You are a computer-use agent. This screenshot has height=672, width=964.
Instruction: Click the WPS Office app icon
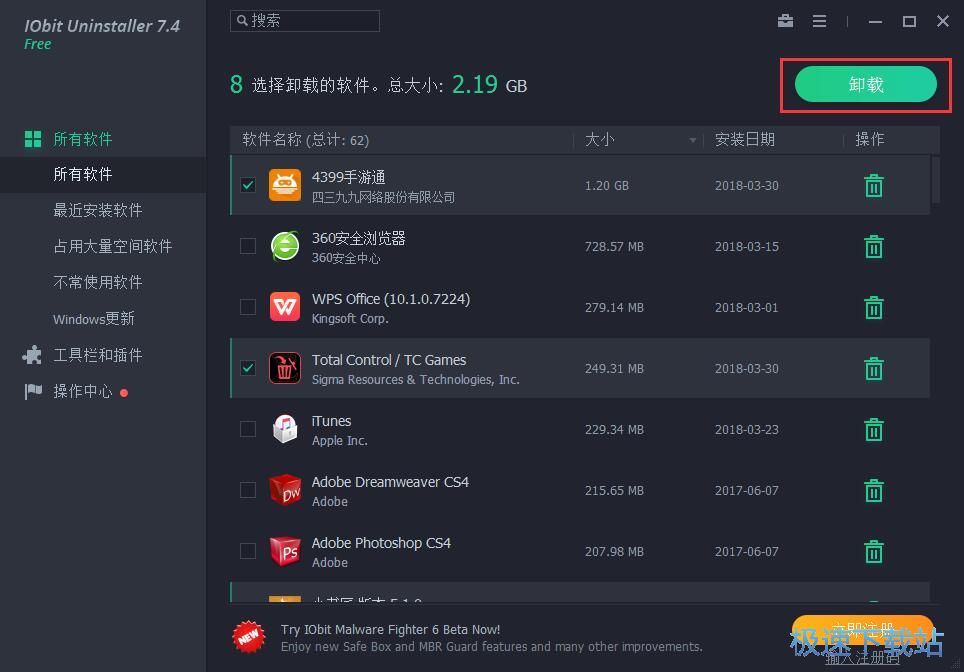[285, 307]
